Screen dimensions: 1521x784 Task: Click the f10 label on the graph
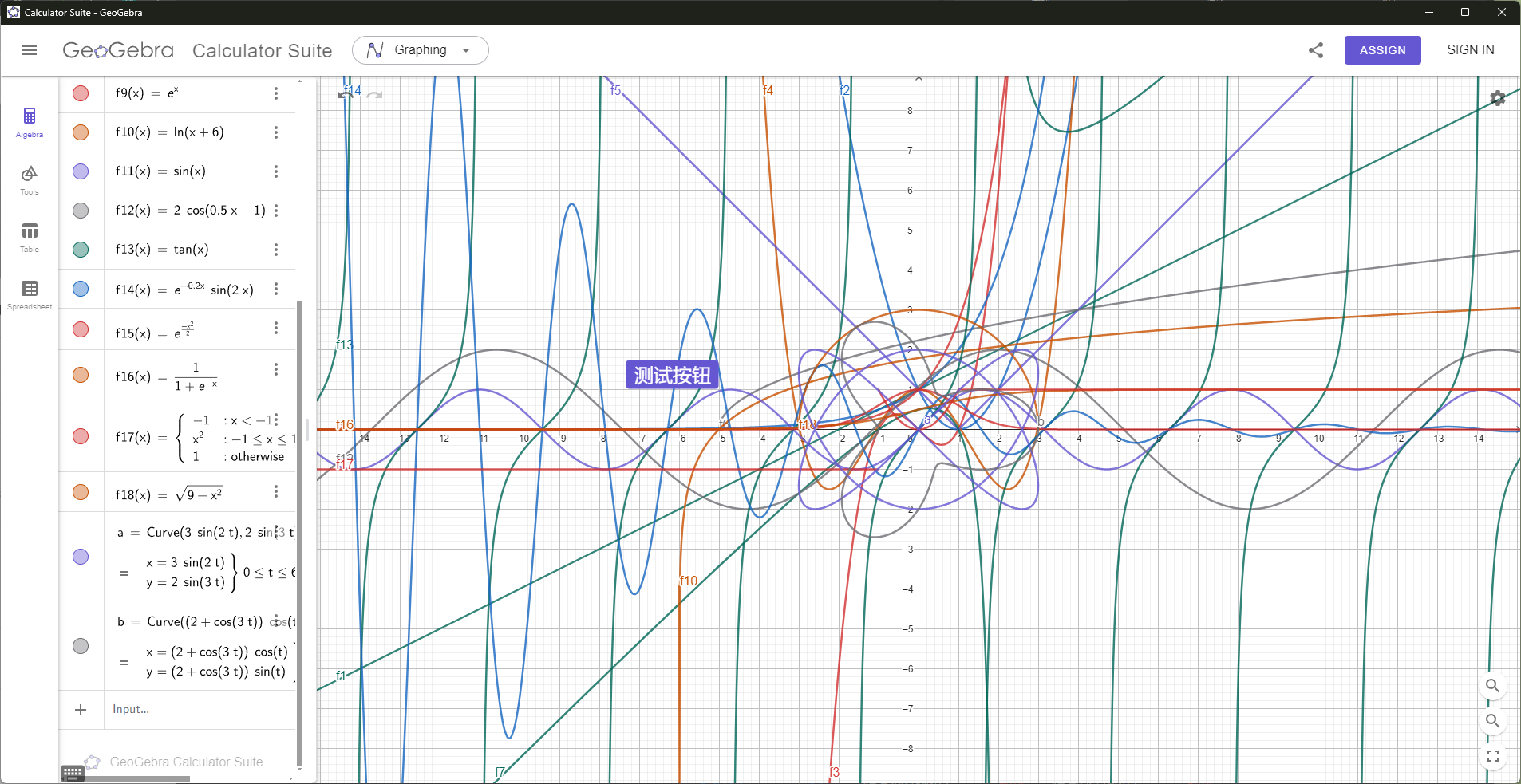688,581
